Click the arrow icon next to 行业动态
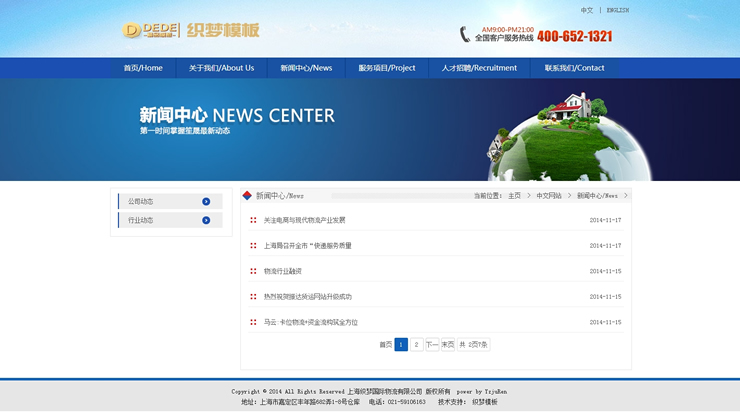Viewport: 740px width, 413px height. 206,220
